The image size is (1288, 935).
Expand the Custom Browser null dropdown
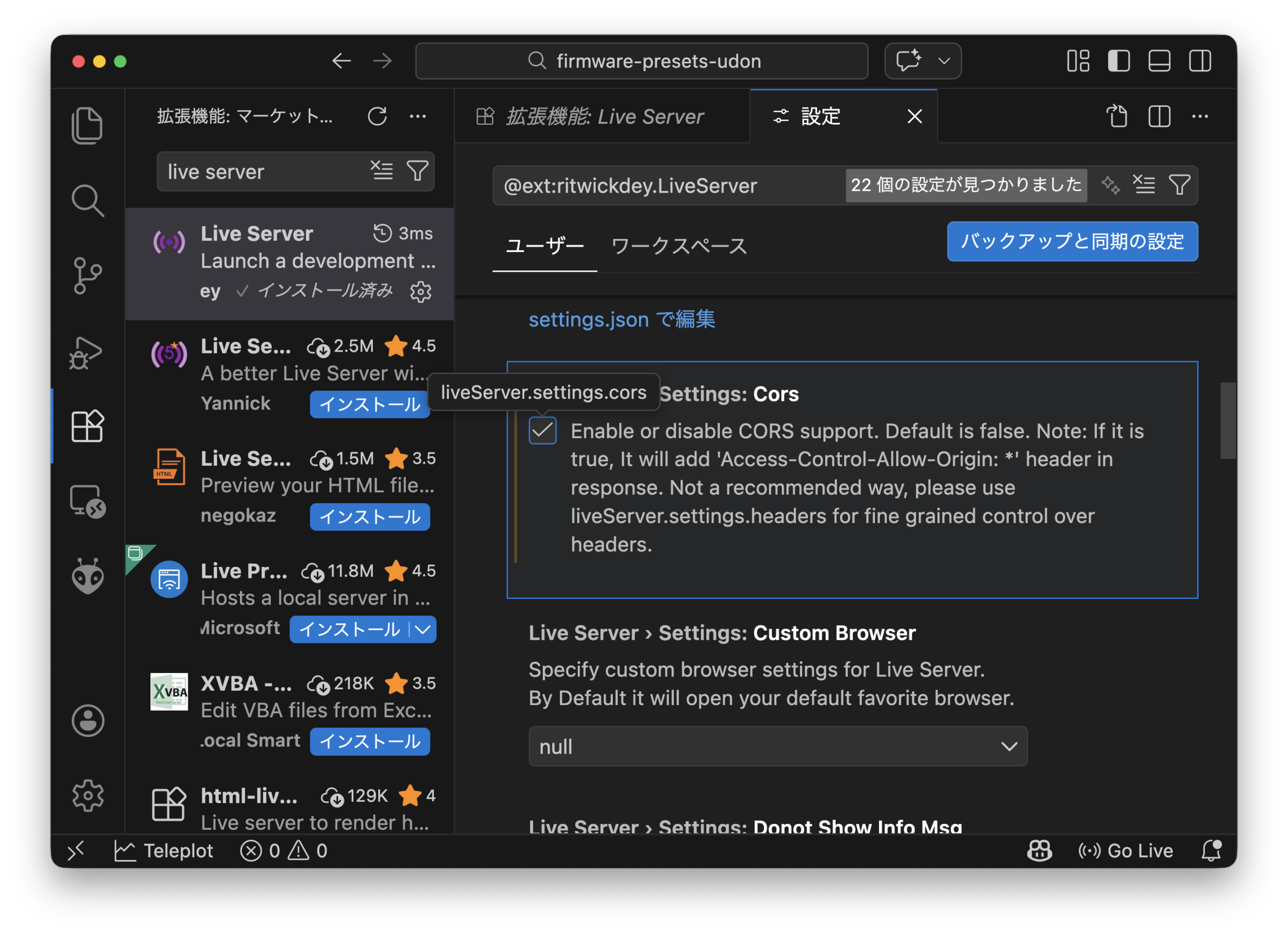tap(777, 746)
